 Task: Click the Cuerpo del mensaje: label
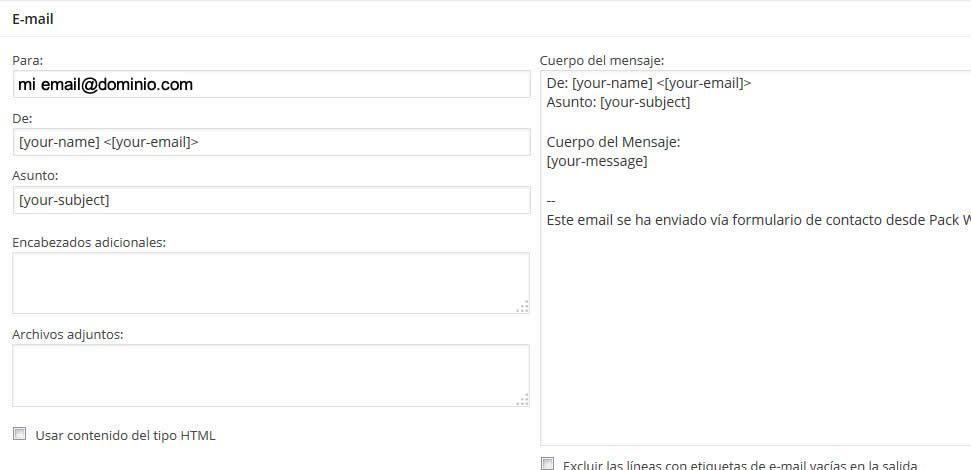coord(602,61)
